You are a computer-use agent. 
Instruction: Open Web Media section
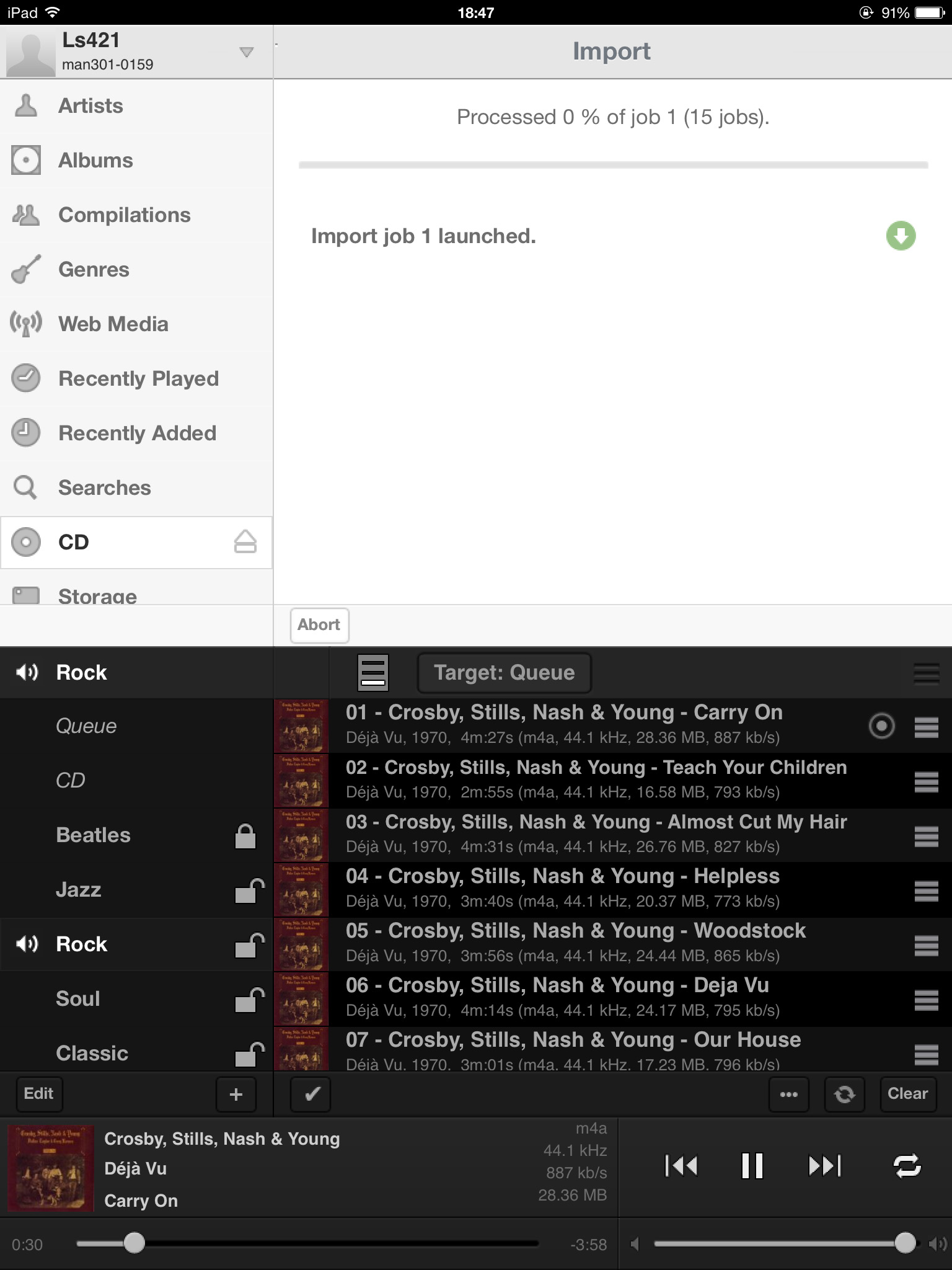[136, 324]
